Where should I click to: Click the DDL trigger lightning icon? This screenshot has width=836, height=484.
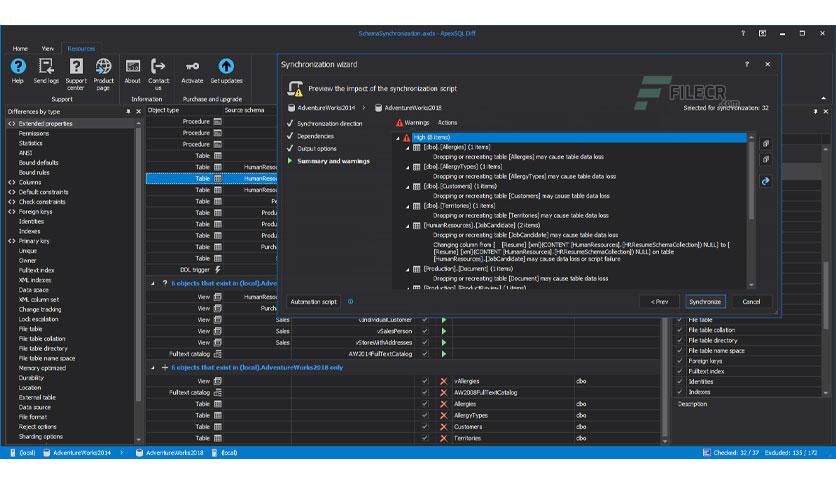(218, 270)
